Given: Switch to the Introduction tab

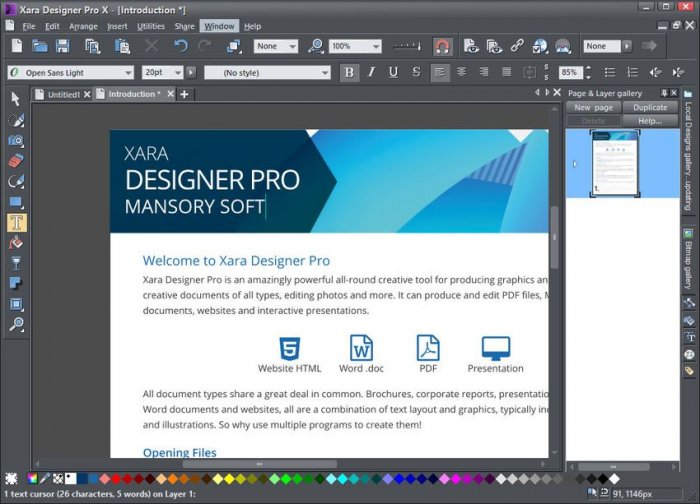Looking at the screenshot, I should point(132,94).
